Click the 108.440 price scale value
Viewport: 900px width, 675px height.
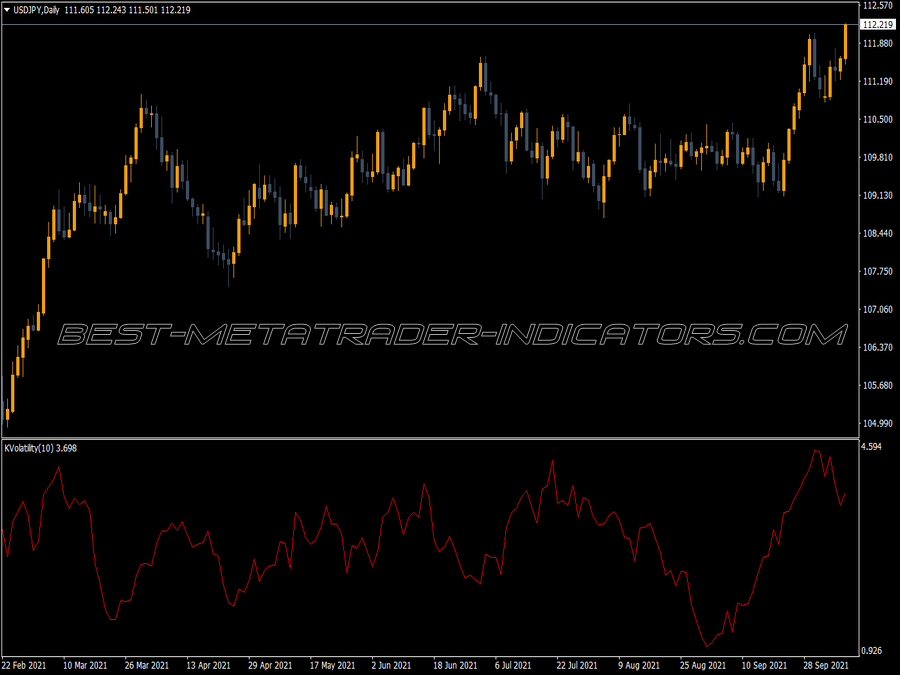pos(878,233)
